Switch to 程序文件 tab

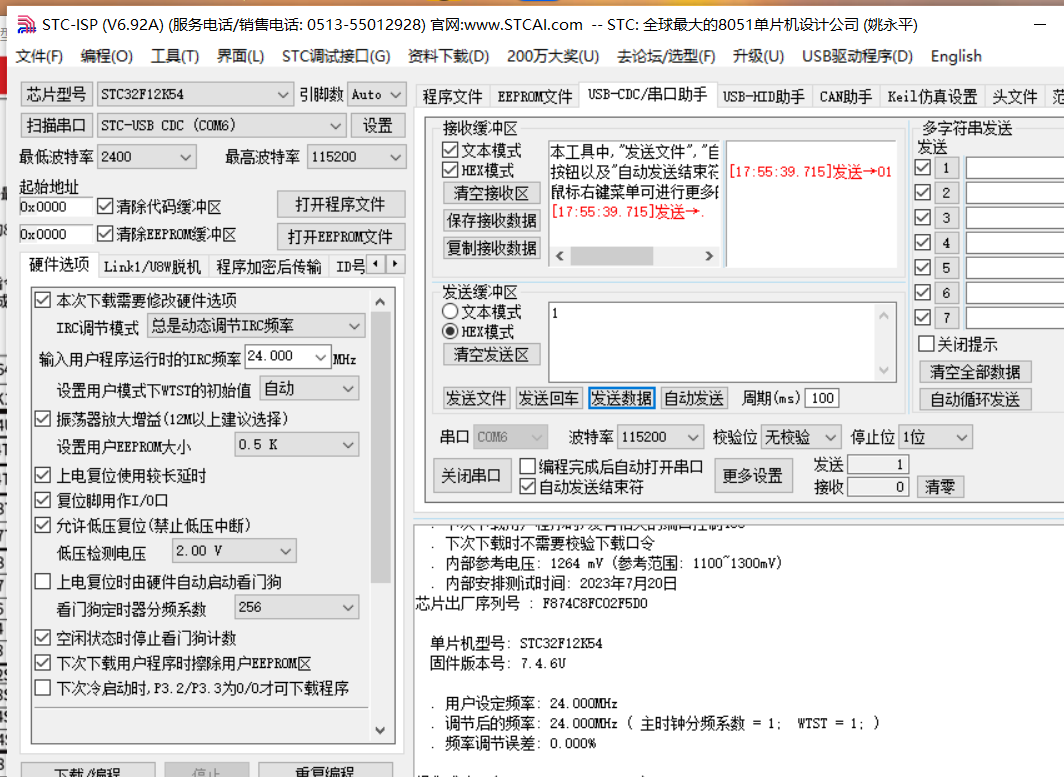[x=453, y=97]
